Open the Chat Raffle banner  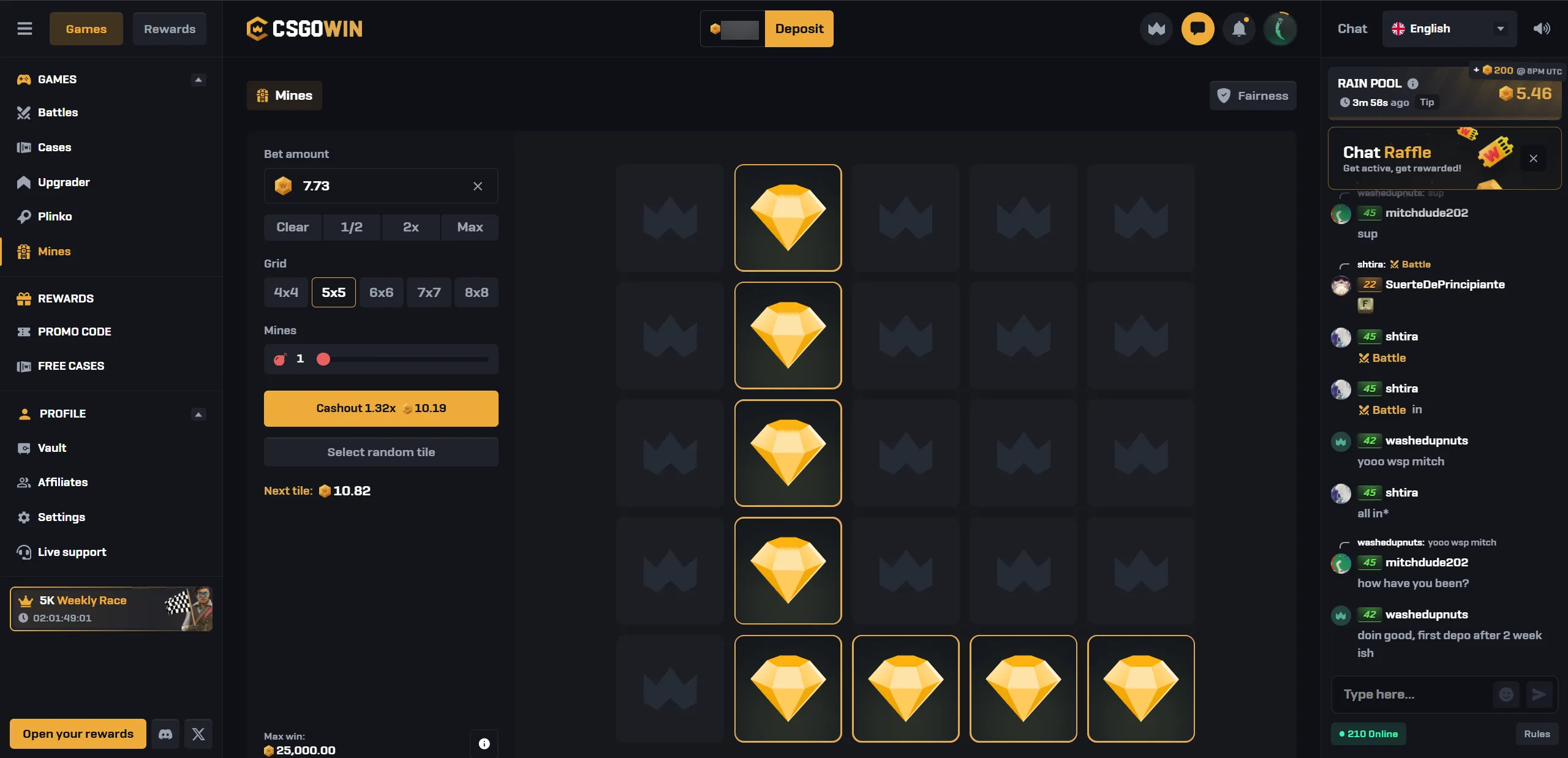tap(1444, 159)
